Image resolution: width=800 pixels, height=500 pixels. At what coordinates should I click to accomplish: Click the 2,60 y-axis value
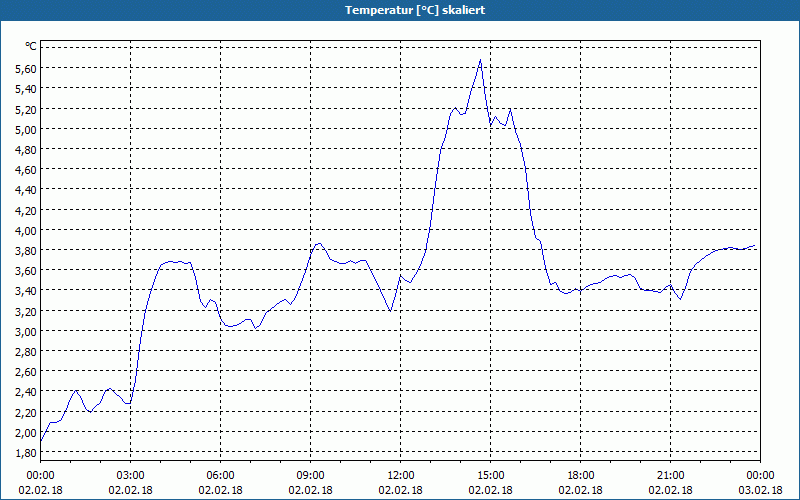27,371
